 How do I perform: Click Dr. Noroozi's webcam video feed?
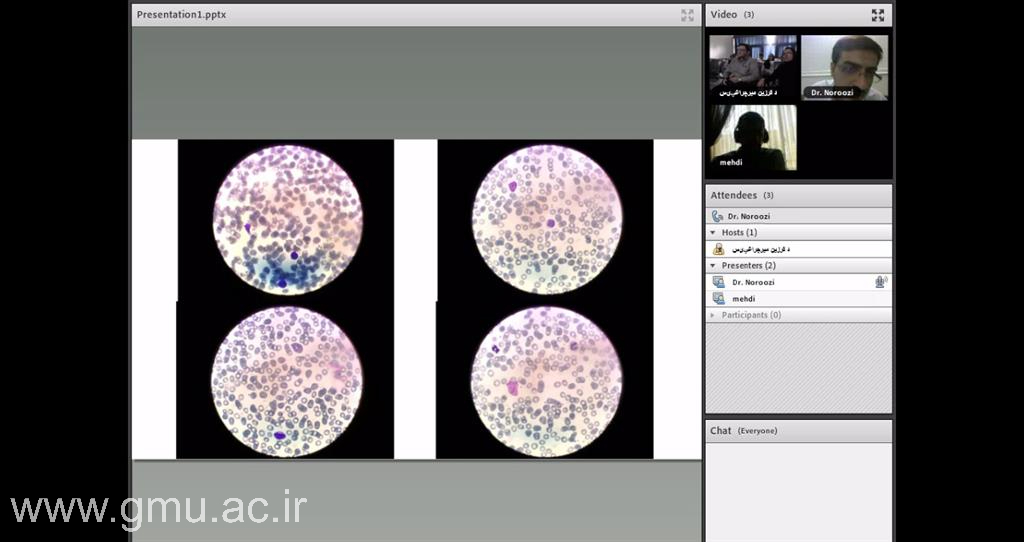coord(844,67)
